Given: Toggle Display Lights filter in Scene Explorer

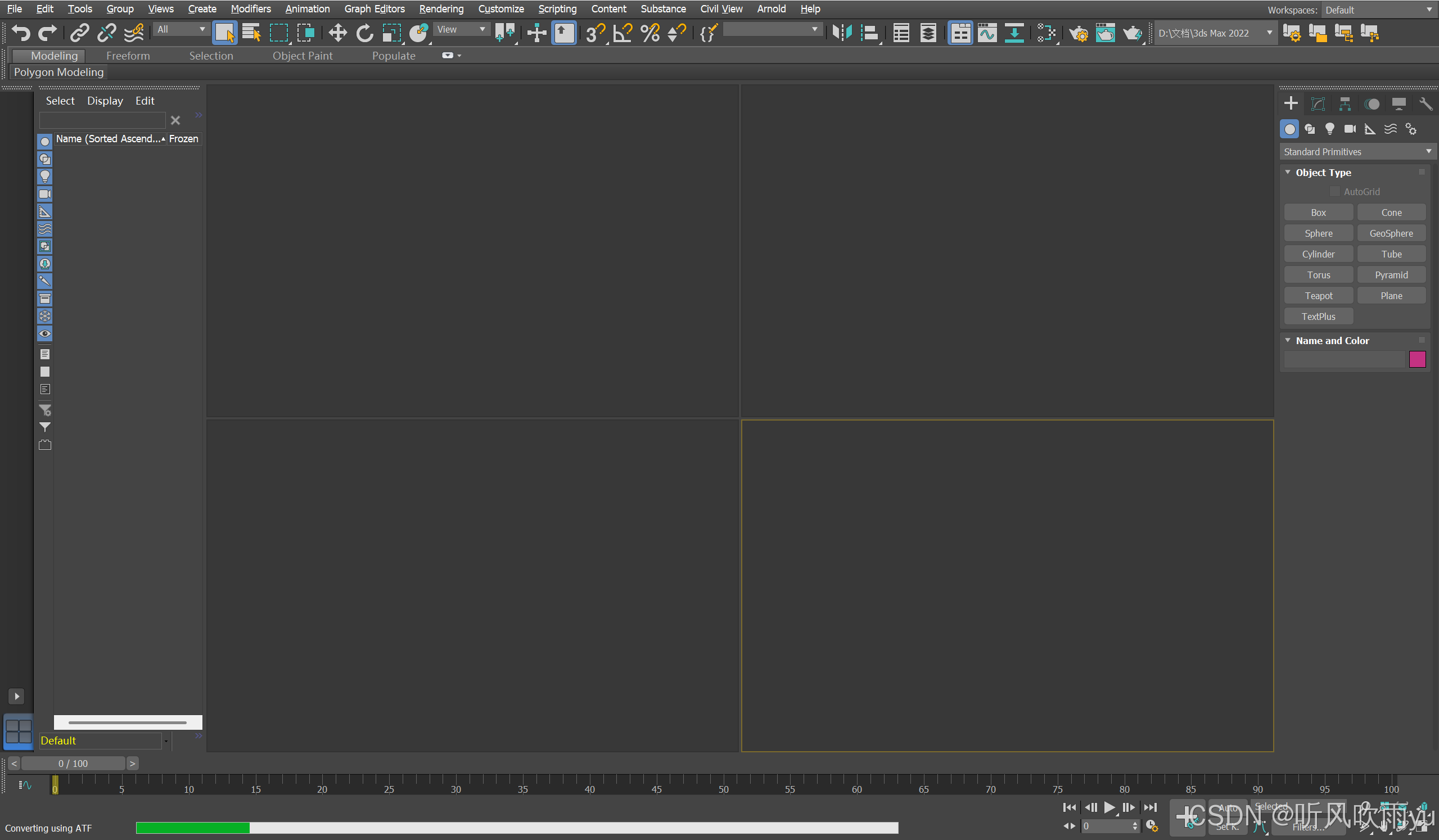Looking at the screenshot, I should pyautogui.click(x=44, y=177).
